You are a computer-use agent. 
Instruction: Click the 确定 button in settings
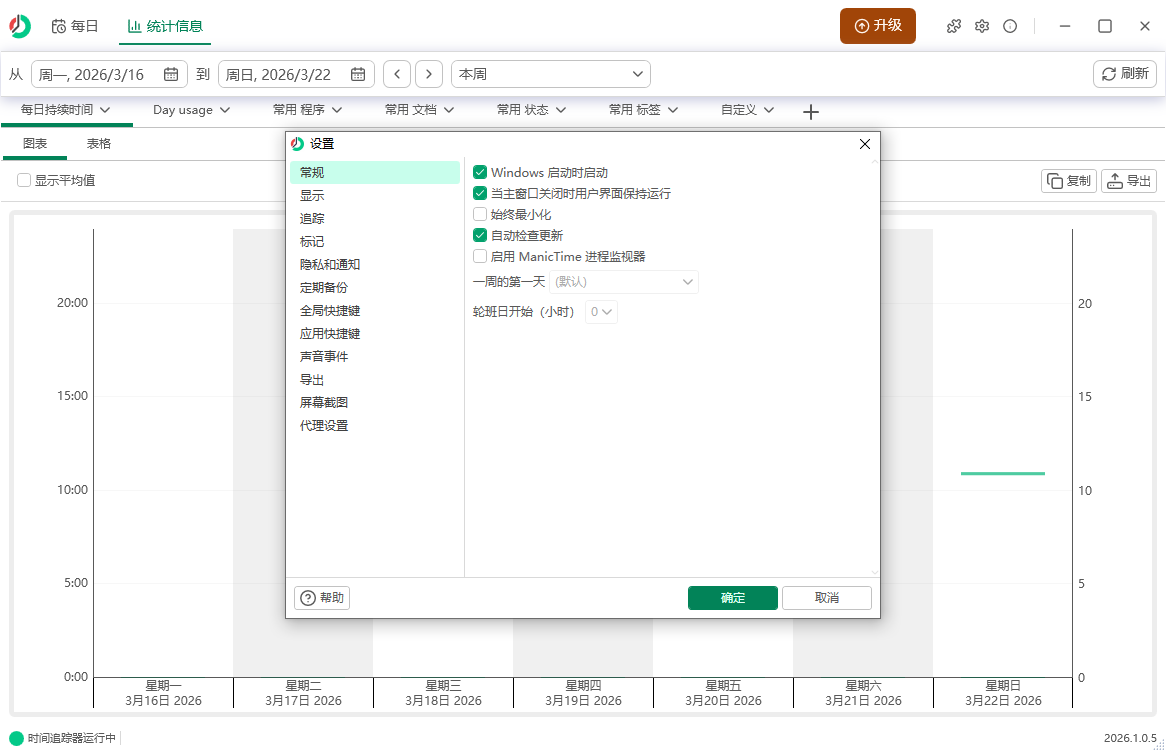732,597
